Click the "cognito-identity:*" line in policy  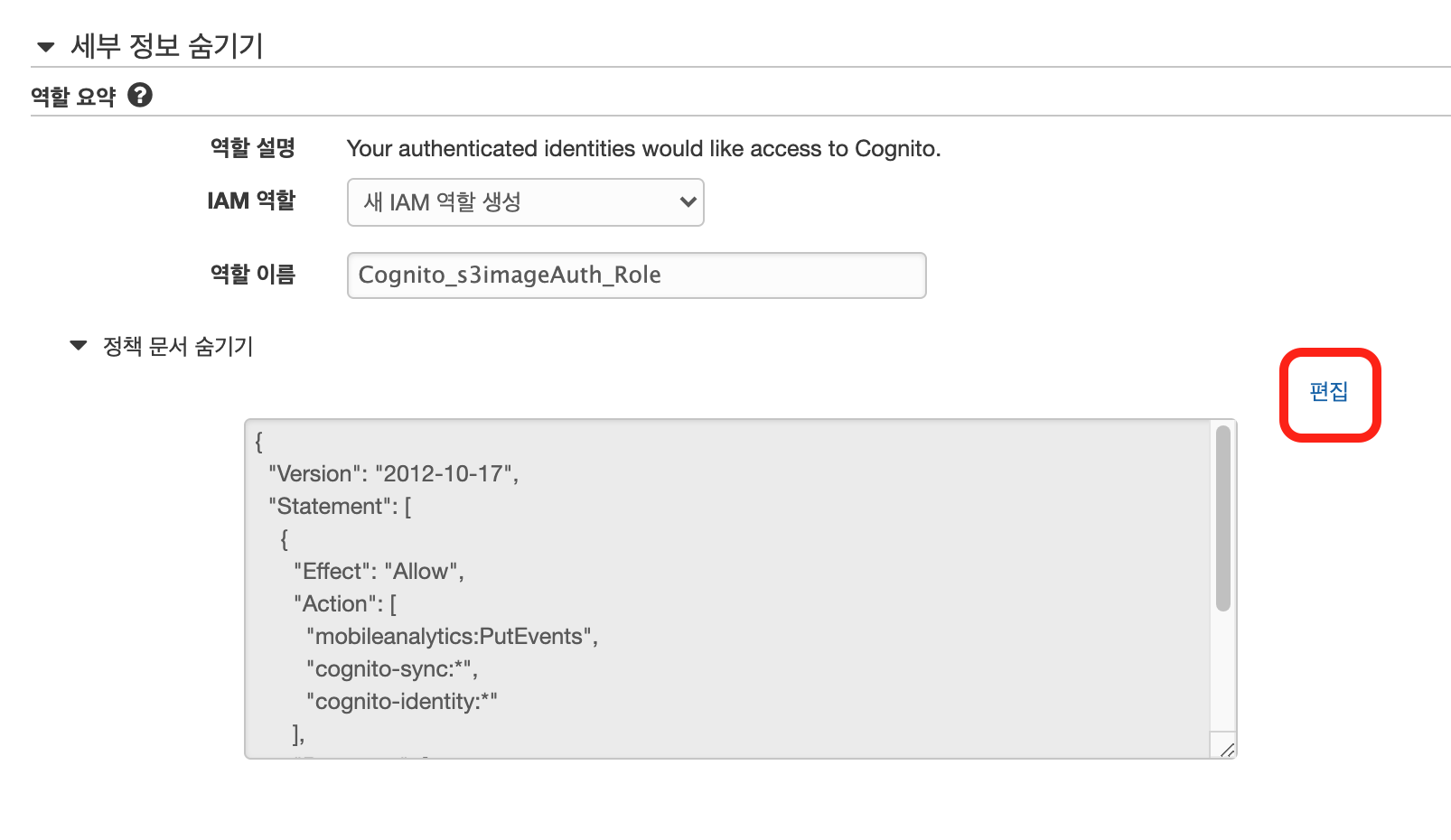pyautogui.click(x=401, y=701)
